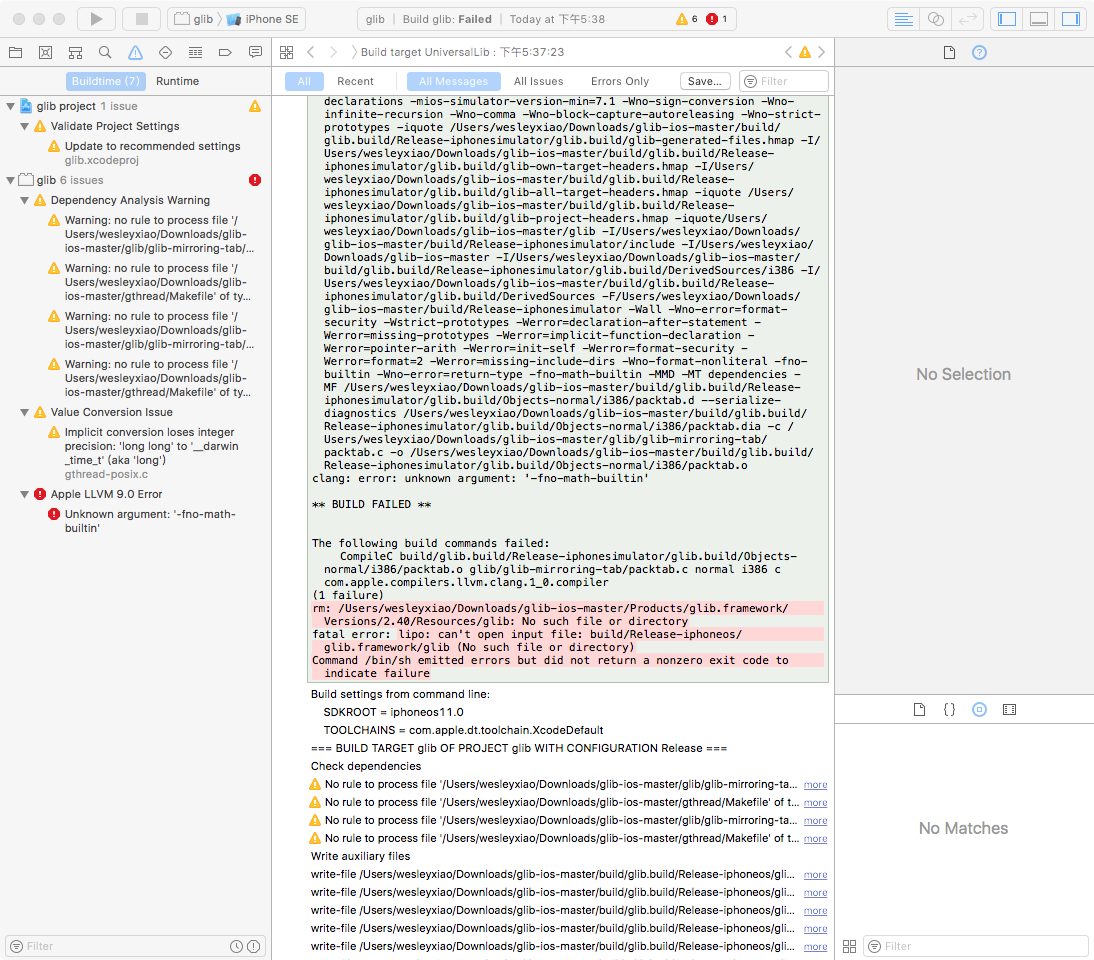
Task: Show the File Template library
Action: point(920,710)
